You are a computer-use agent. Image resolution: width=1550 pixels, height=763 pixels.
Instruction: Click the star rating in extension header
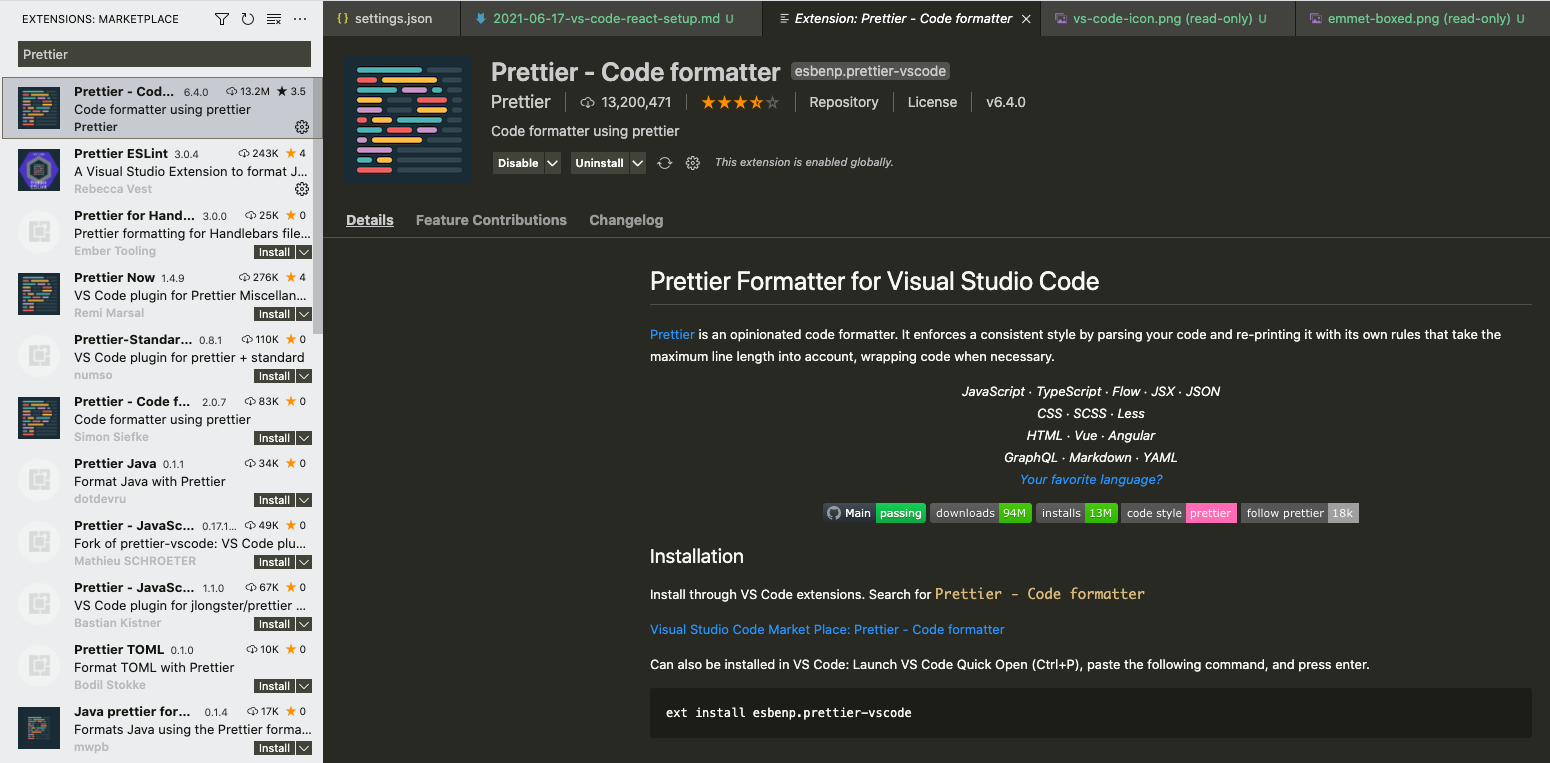[739, 102]
